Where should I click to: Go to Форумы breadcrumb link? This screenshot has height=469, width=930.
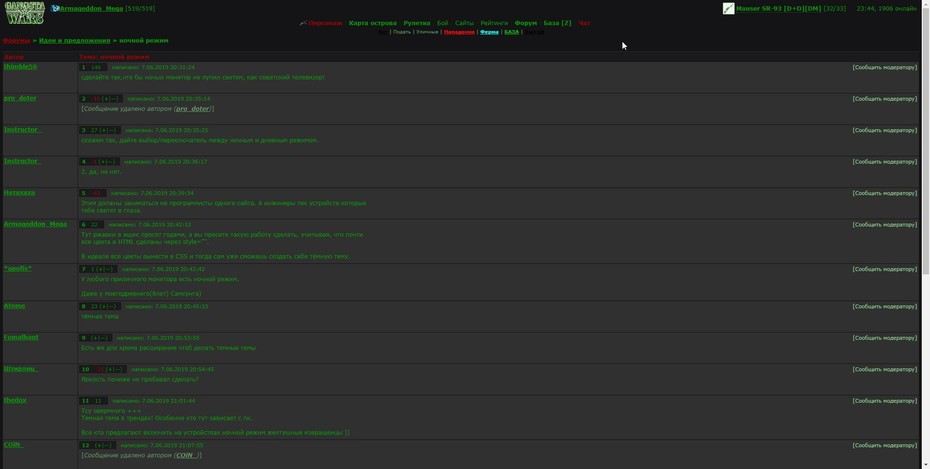16,41
